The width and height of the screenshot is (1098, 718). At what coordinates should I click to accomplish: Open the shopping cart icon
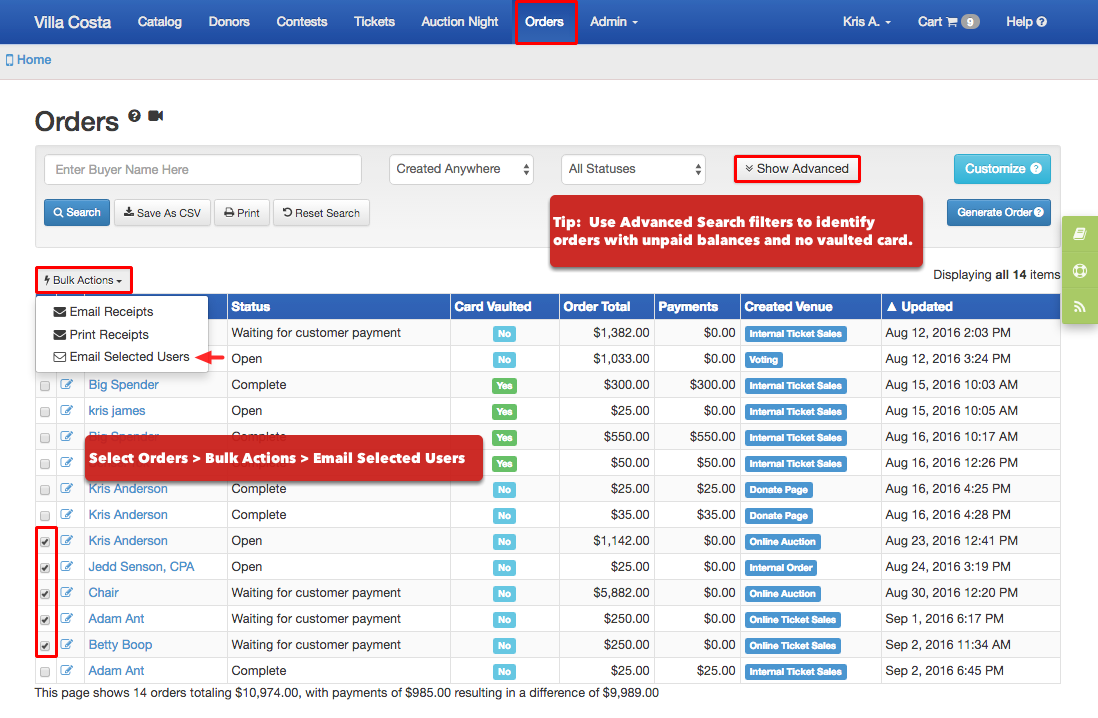coord(951,22)
